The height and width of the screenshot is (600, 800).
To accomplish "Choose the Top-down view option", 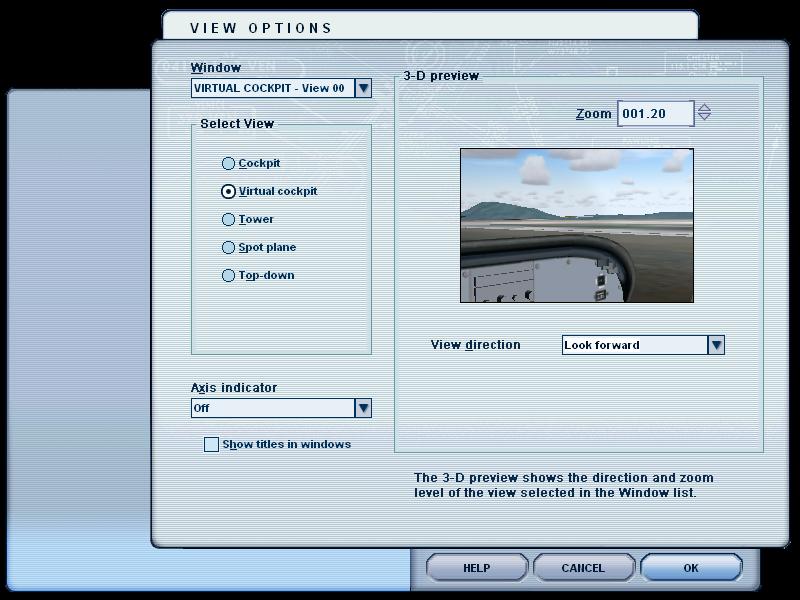I will pos(229,275).
